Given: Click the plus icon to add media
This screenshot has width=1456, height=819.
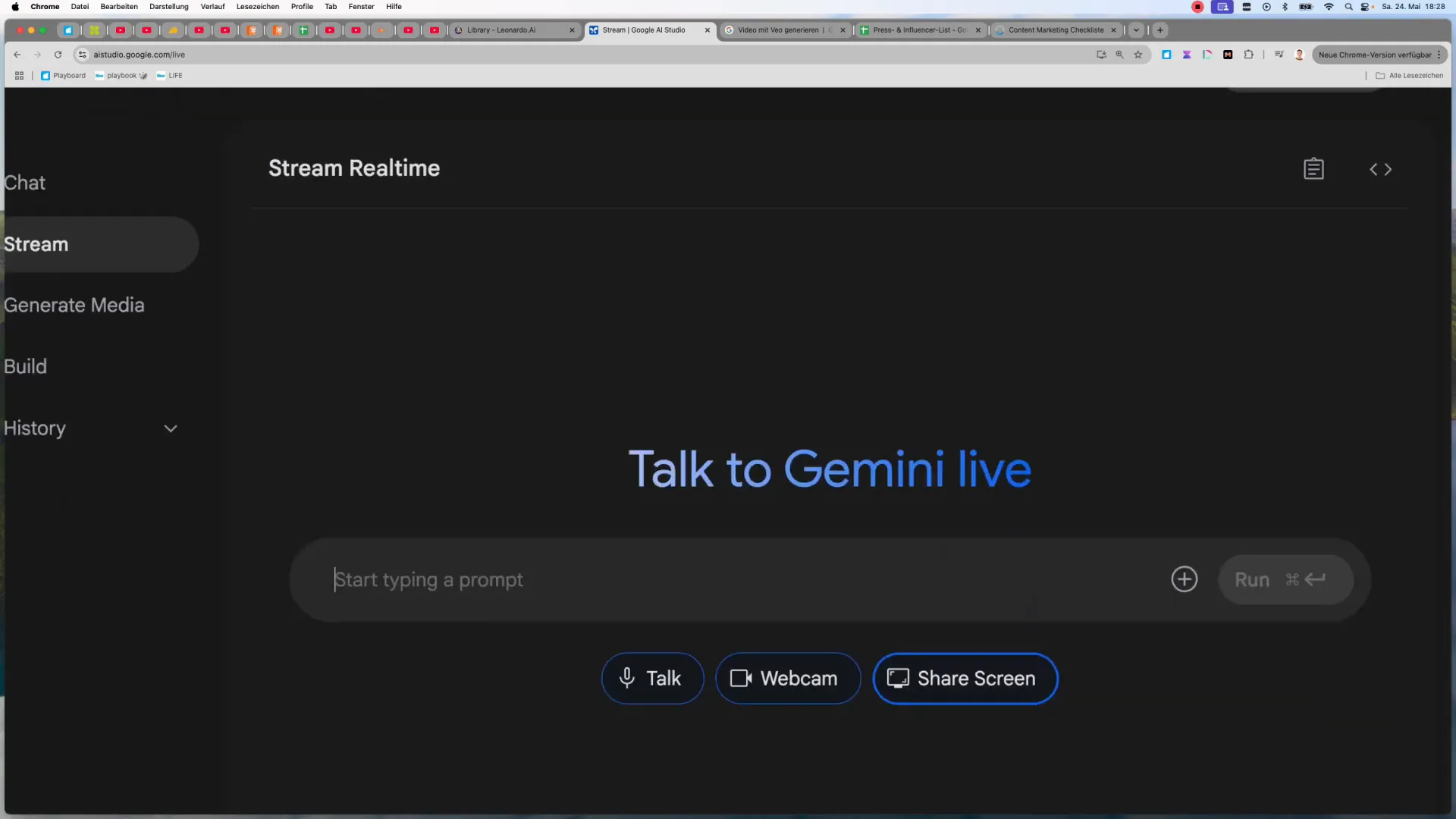Looking at the screenshot, I should [x=1184, y=579].
